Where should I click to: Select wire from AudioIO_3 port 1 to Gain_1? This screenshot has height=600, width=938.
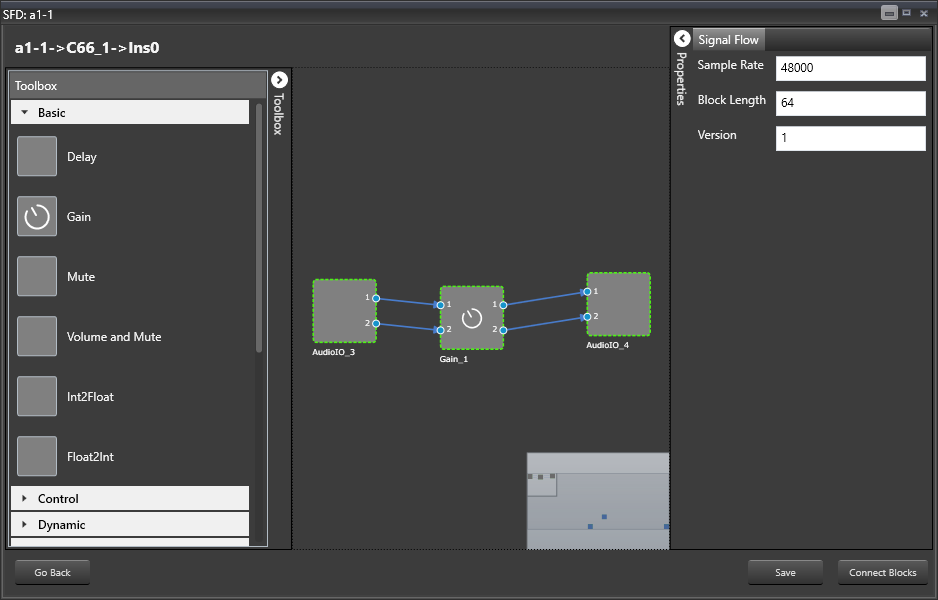(408, 301)
